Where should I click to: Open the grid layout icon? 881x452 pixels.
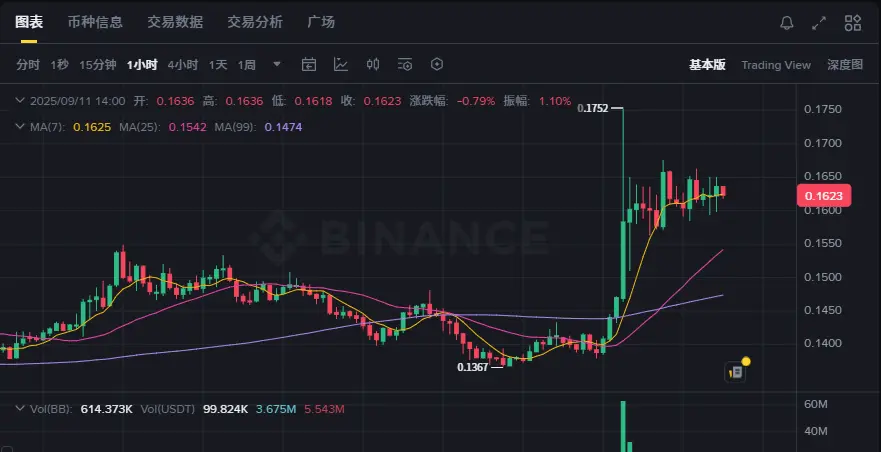point(852,23)
